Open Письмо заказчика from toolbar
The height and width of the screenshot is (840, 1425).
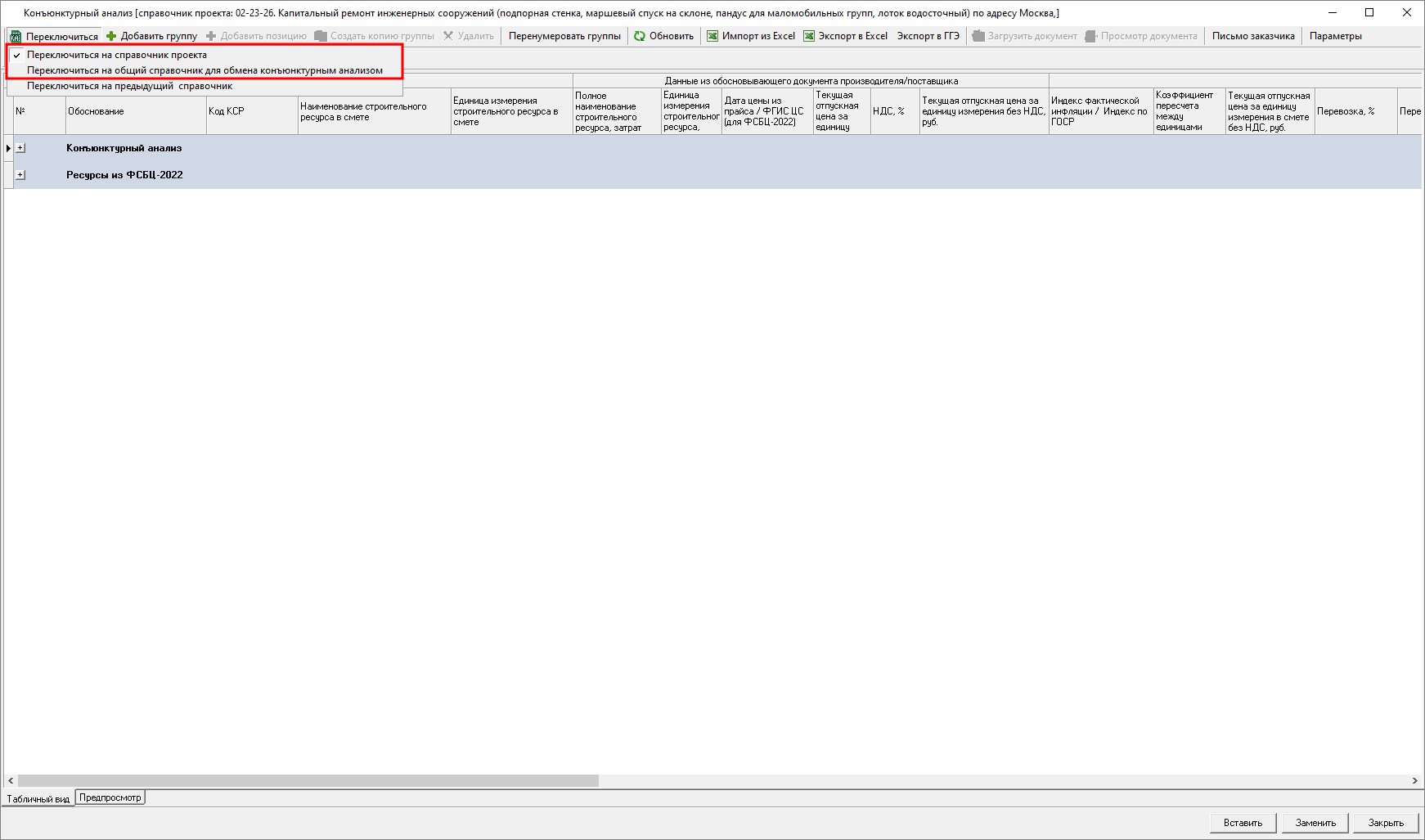(1253, 36)
